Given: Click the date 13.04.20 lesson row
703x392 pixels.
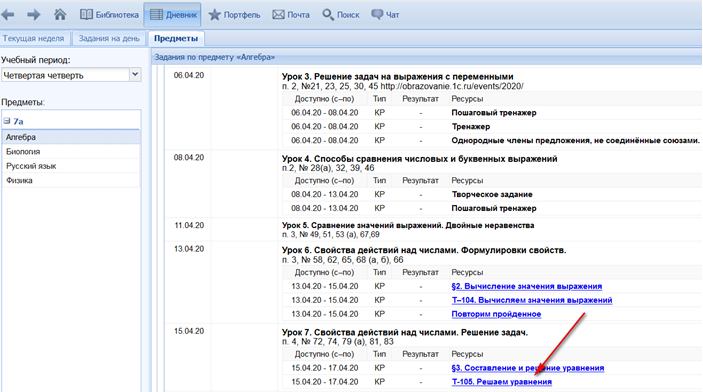Looking at the screenshot, I should (x=189, y=249).
